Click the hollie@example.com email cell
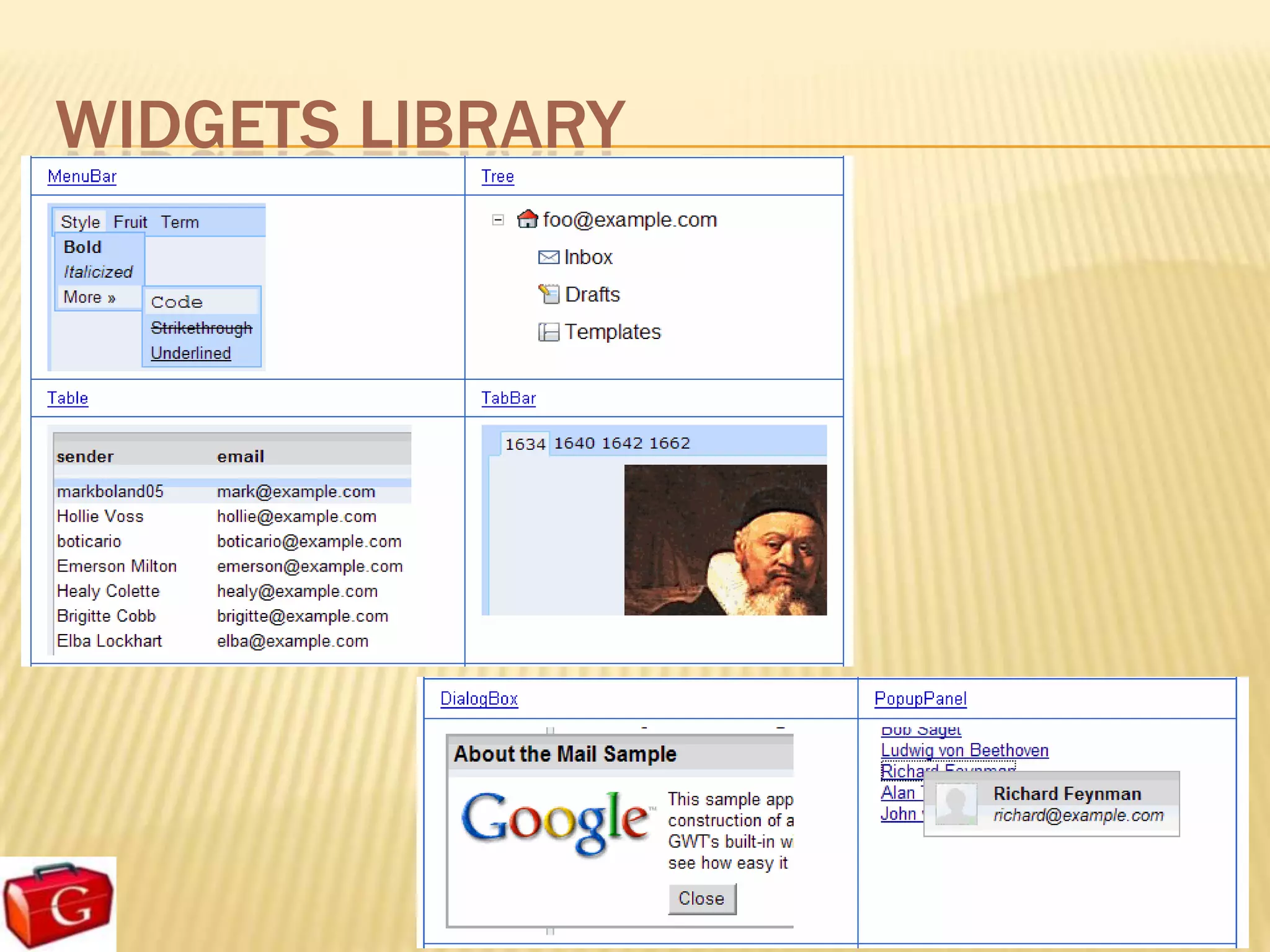The image size is (1270, 952). click(x=296, y=516)
